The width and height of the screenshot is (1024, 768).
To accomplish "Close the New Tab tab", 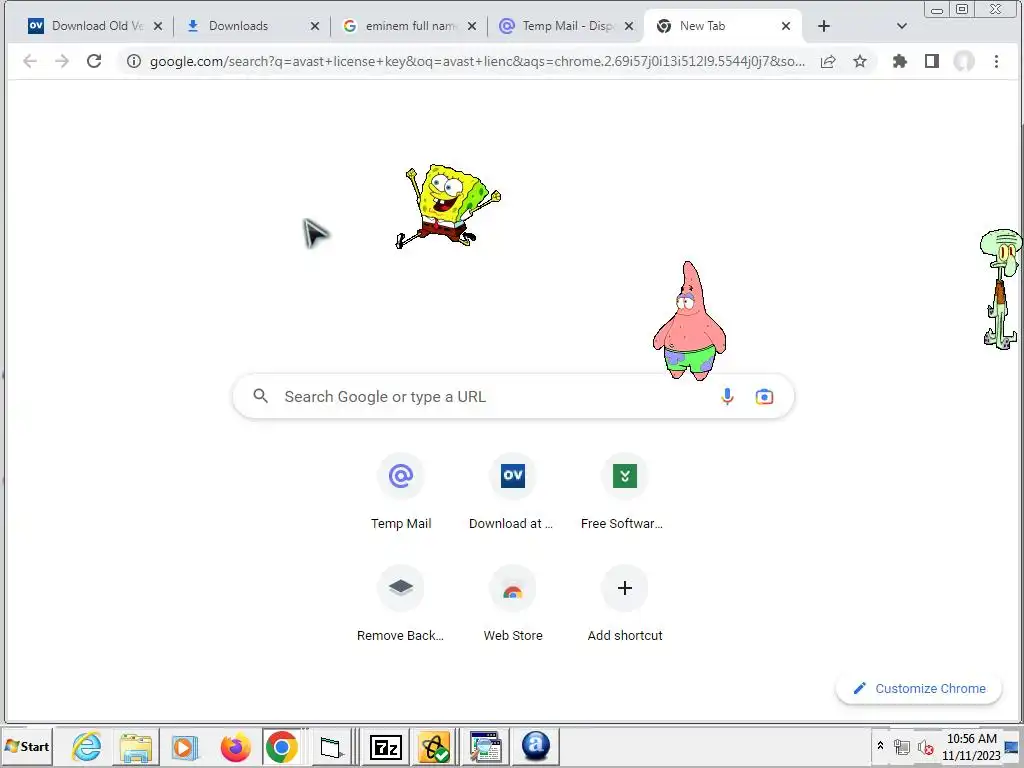I will tap(786, 26).
